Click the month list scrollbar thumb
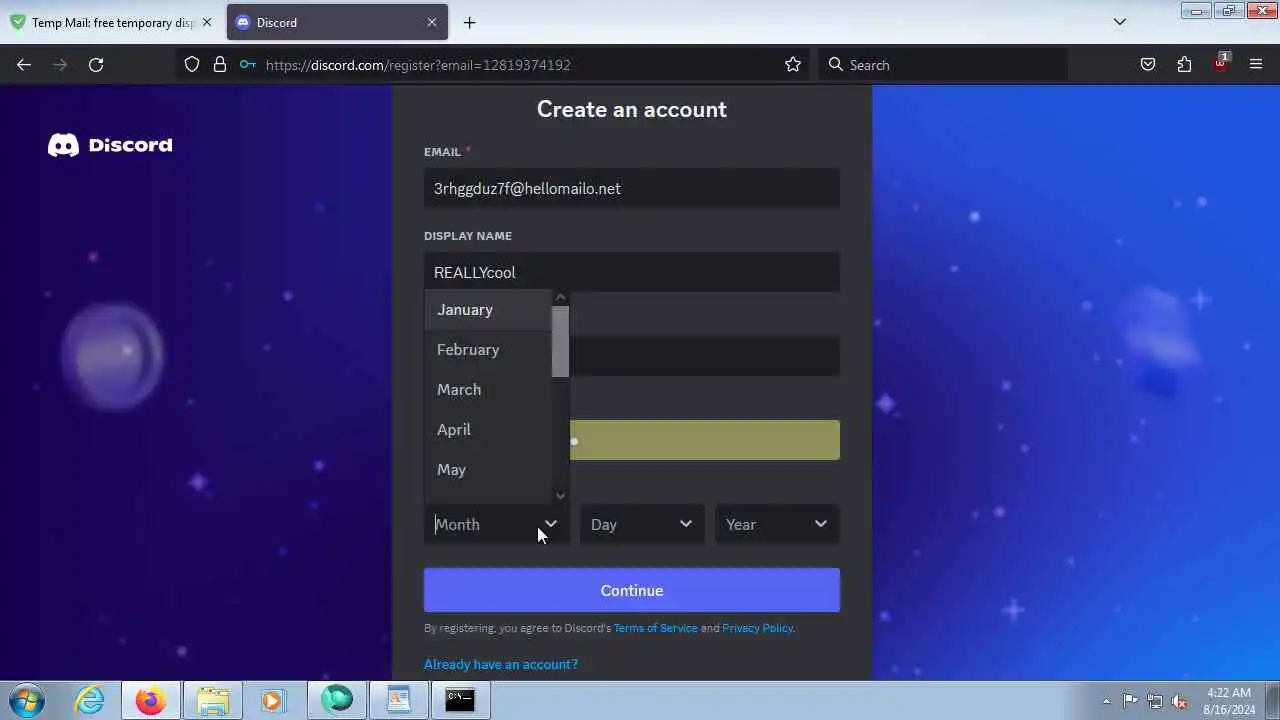Screen dimensions: 1280x720 pos(560,342)
